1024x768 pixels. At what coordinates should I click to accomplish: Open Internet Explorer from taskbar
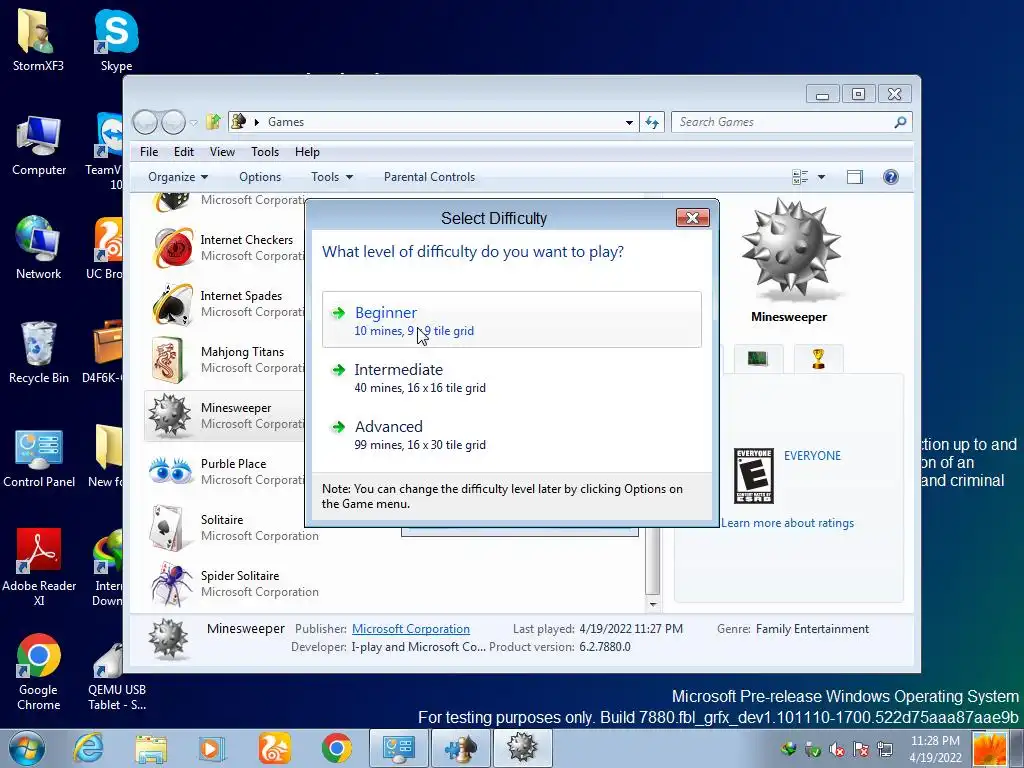pyautogui.click(x=88, y=749)
